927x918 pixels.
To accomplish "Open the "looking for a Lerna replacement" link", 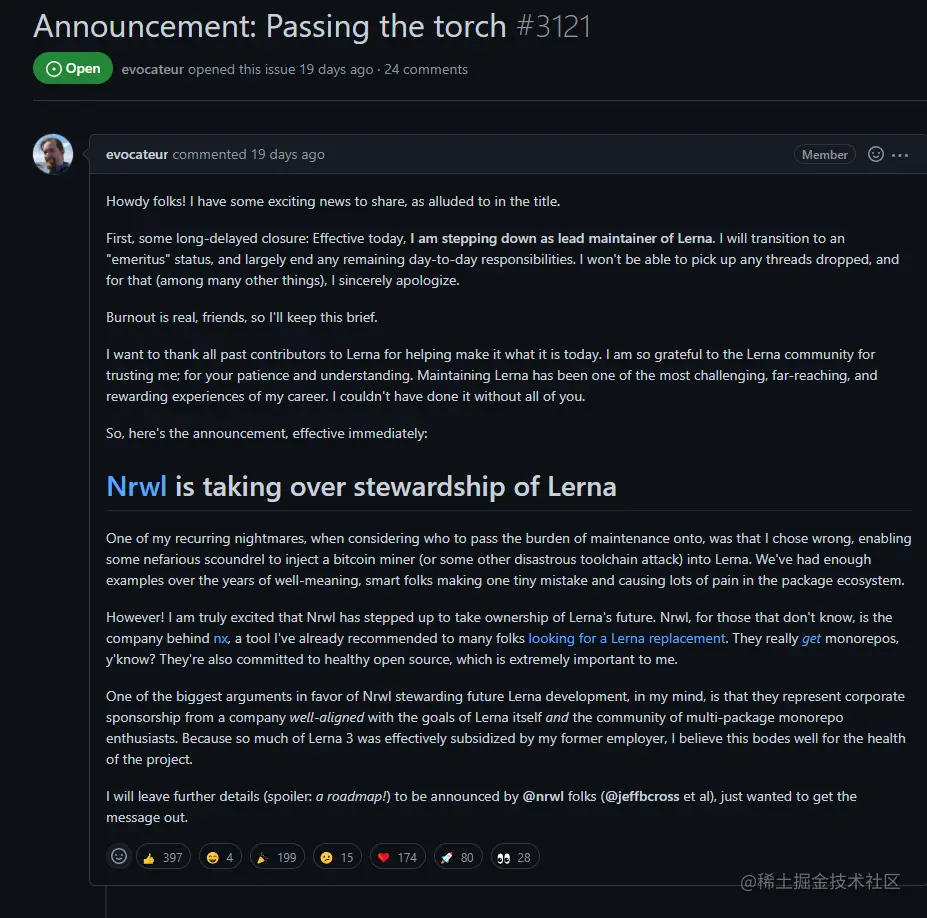I will (x=627, y=638).
